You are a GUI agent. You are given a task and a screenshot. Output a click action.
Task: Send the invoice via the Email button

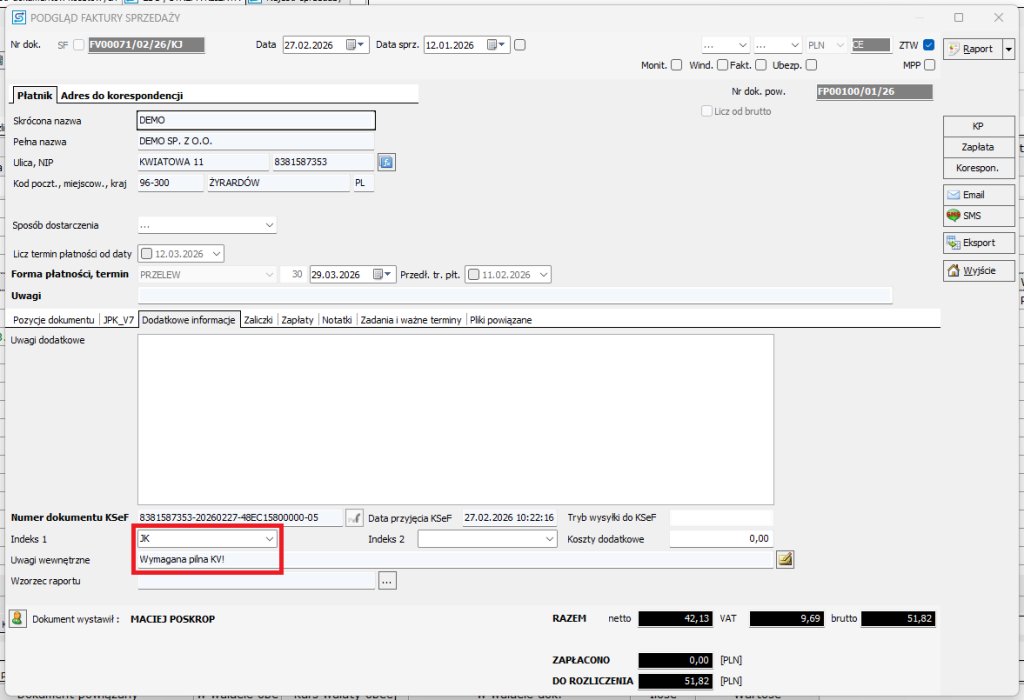[978, 195]
